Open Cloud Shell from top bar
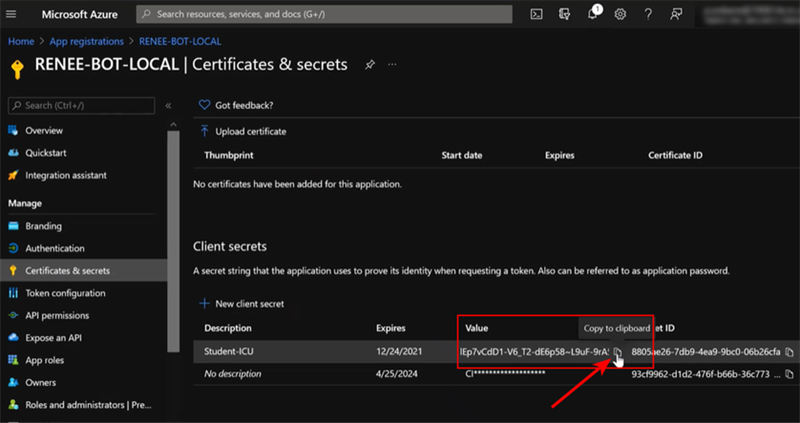Screen dimensions: 800x423 536,14
